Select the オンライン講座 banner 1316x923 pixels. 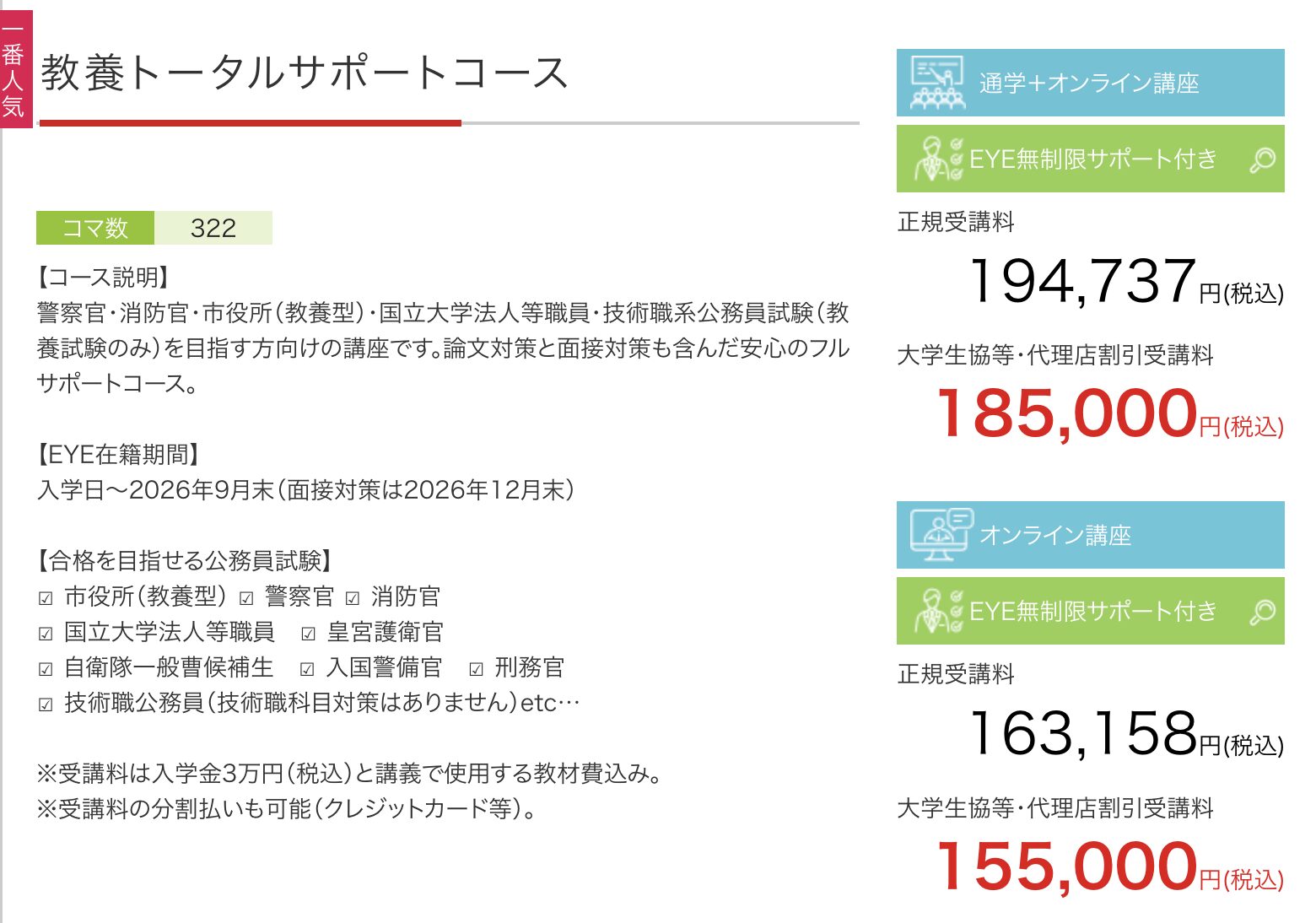pos(1090,535)
